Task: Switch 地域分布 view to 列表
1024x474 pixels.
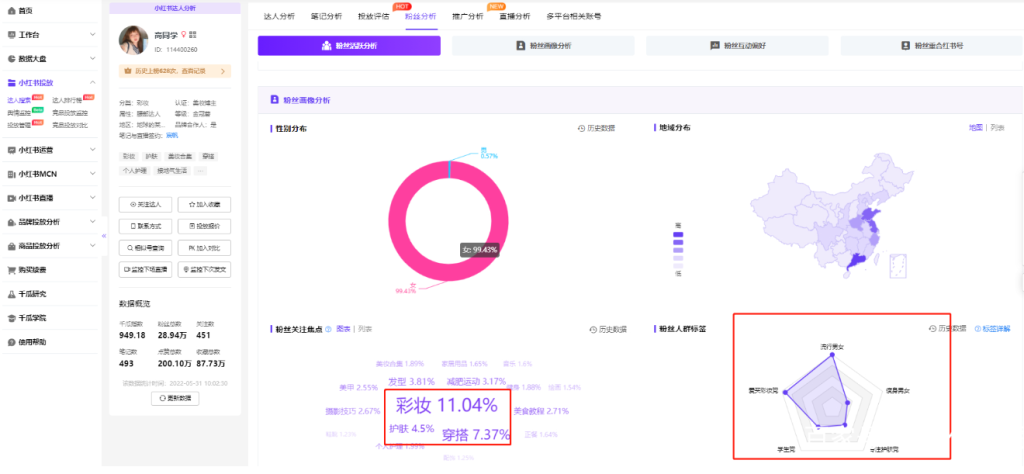Action: (x=997, y=128)
